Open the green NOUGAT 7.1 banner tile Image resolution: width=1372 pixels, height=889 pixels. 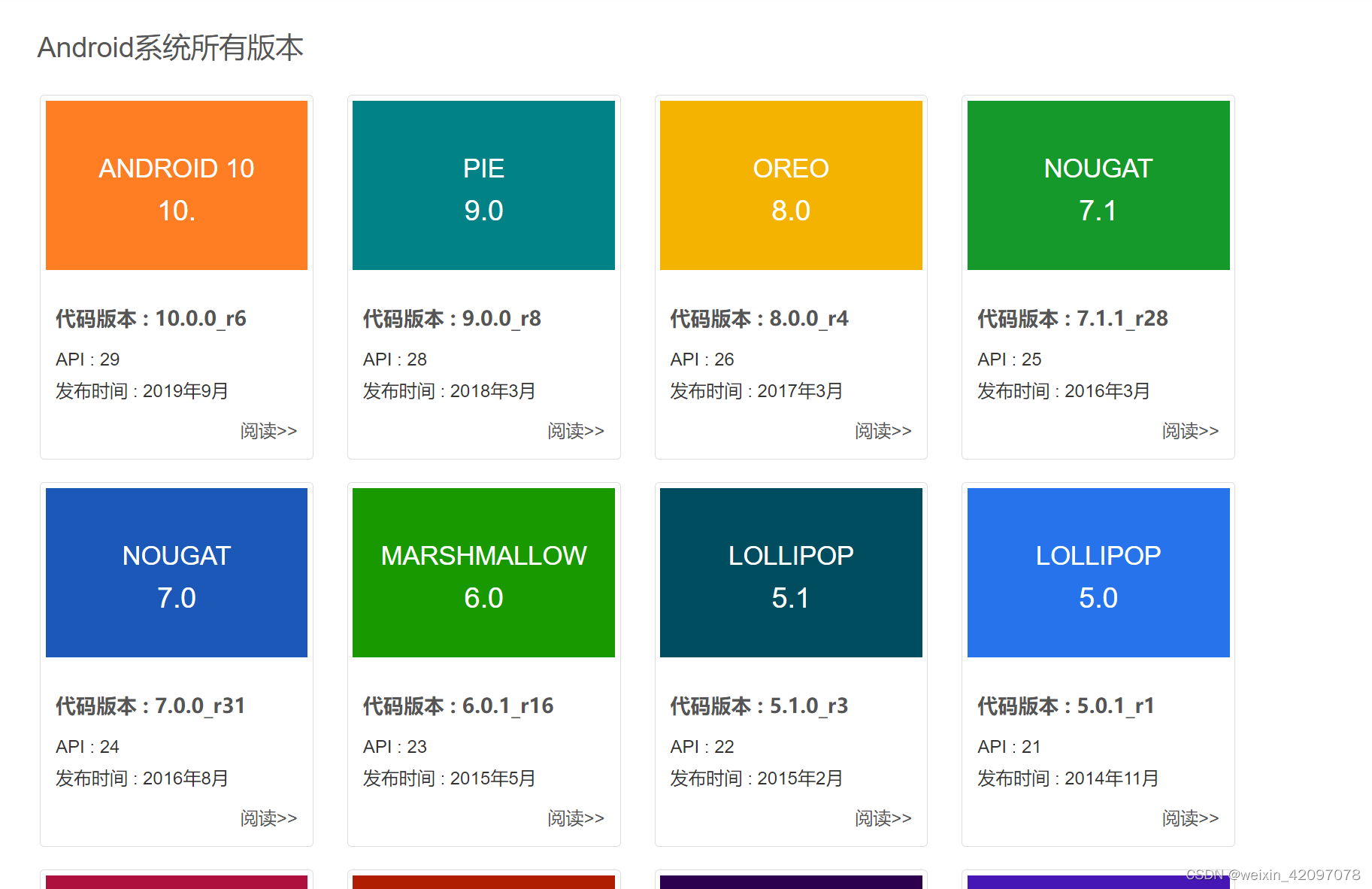point(1098,185)
